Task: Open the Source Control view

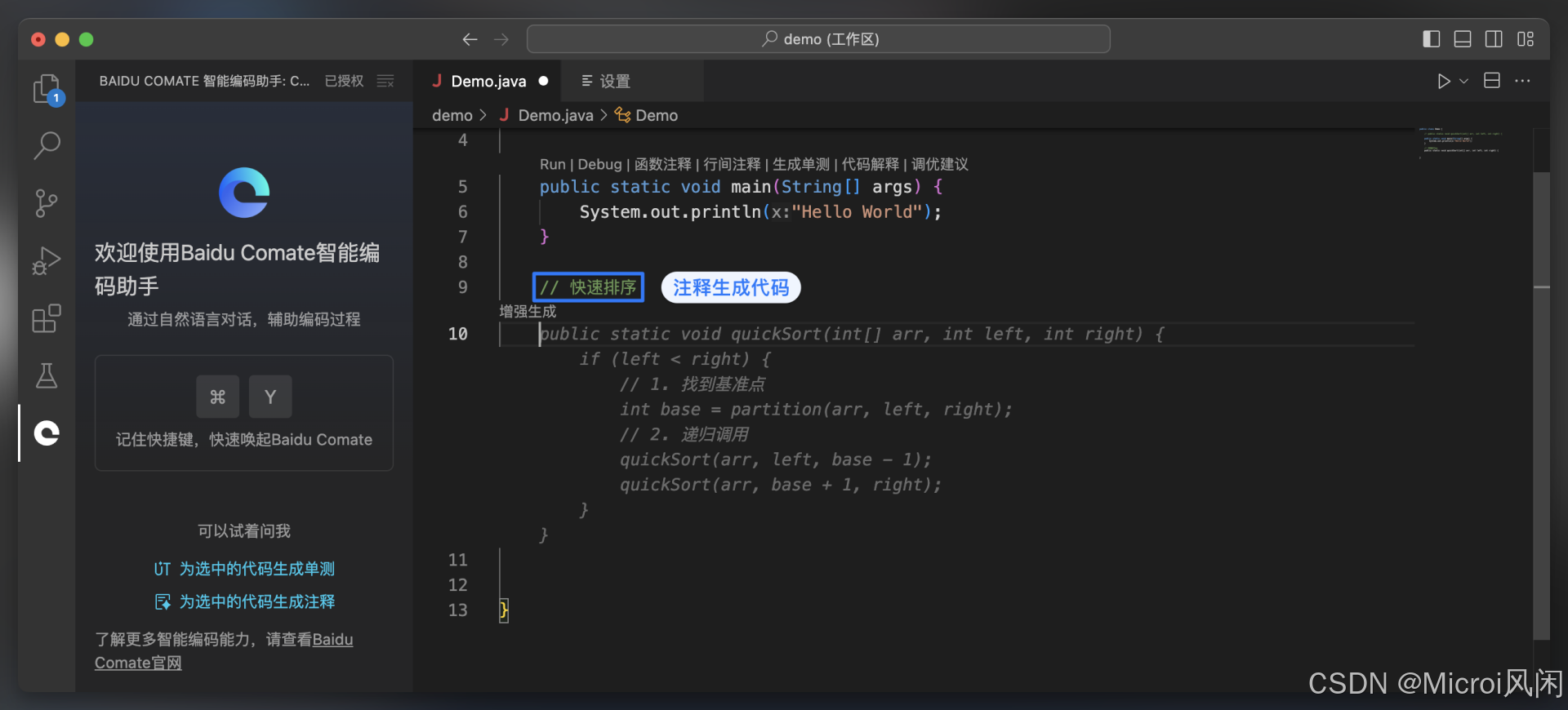Action: pyautogui.click(x=47, y=203)
